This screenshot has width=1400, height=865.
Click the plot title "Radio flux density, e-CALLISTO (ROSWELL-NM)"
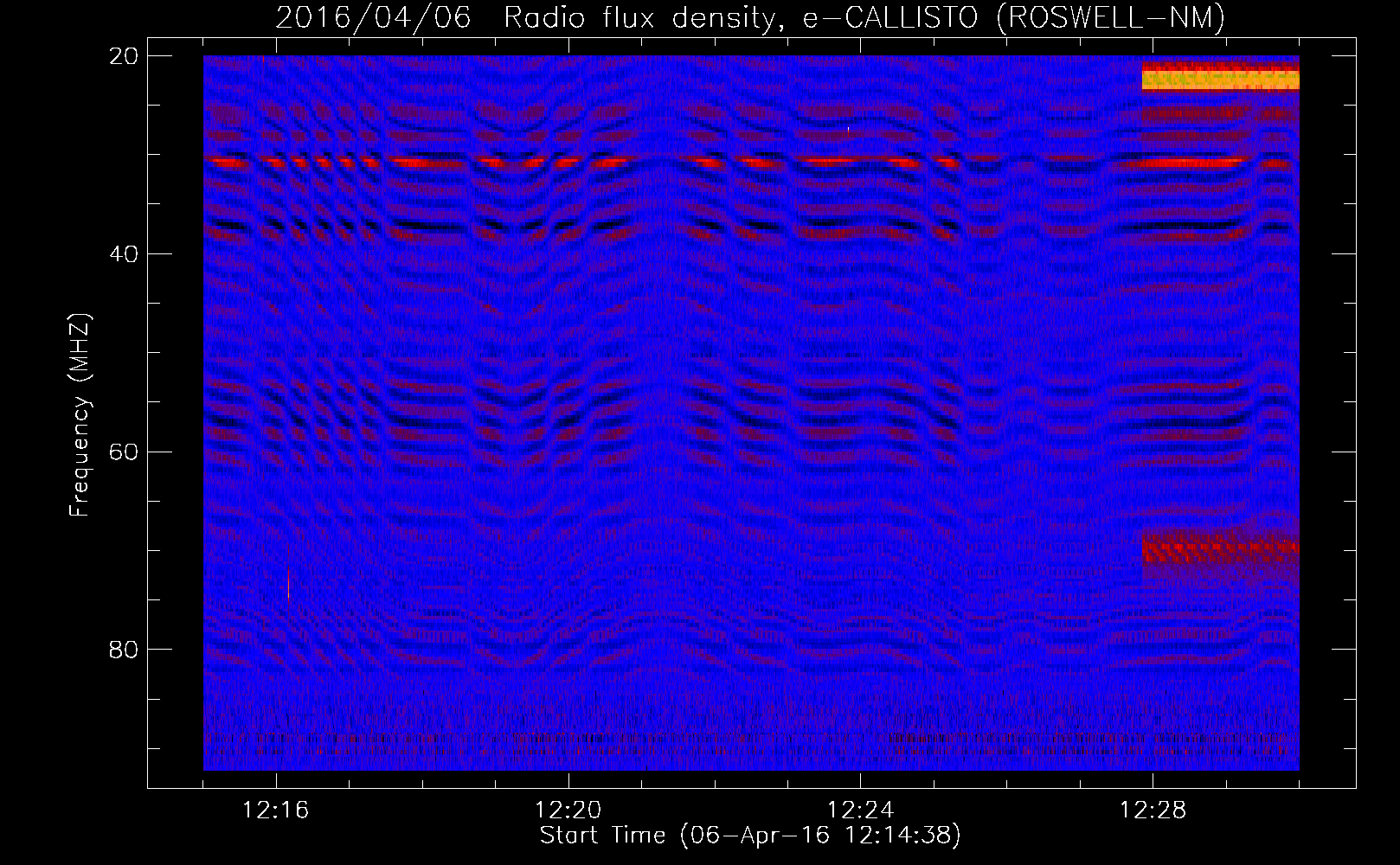click(864, 18)
